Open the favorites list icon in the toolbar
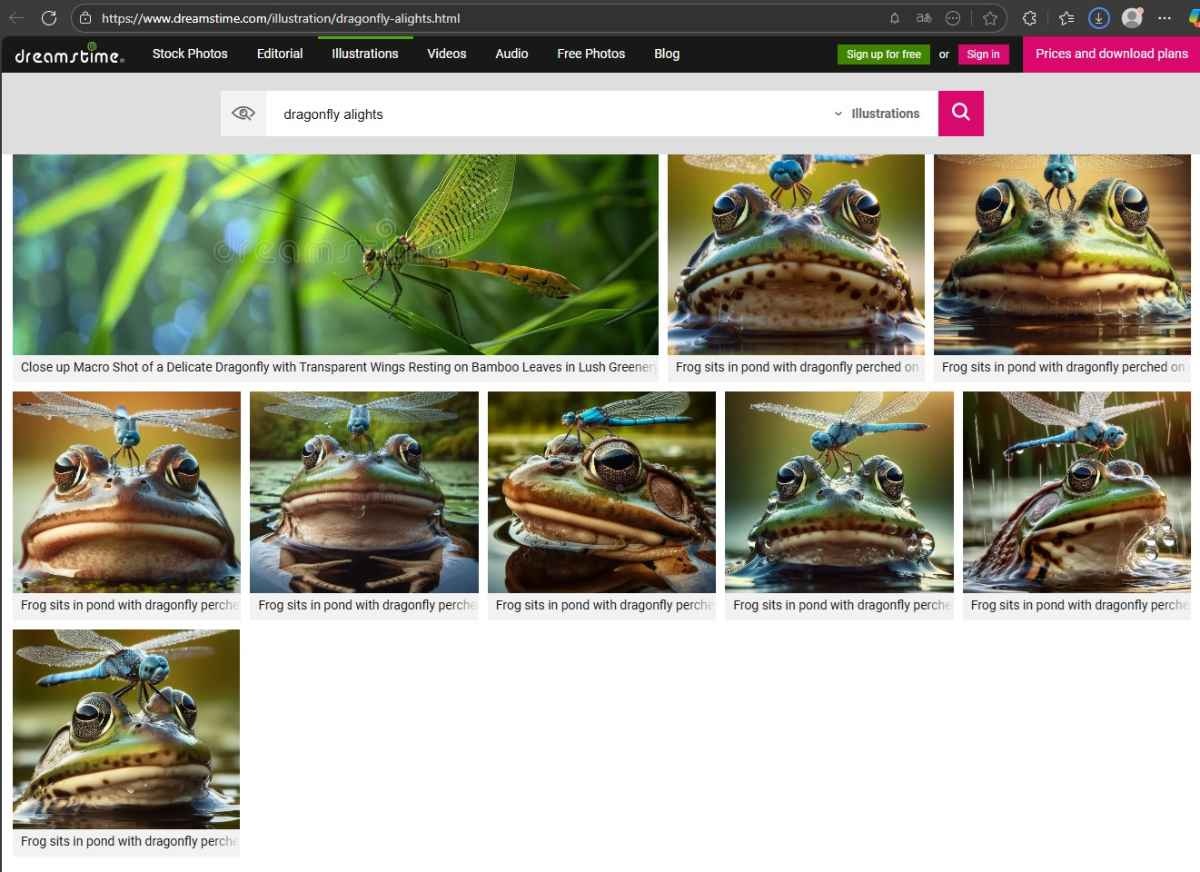The width and height of the screenshot is (1200, 872). click(x=1066, y=18)
